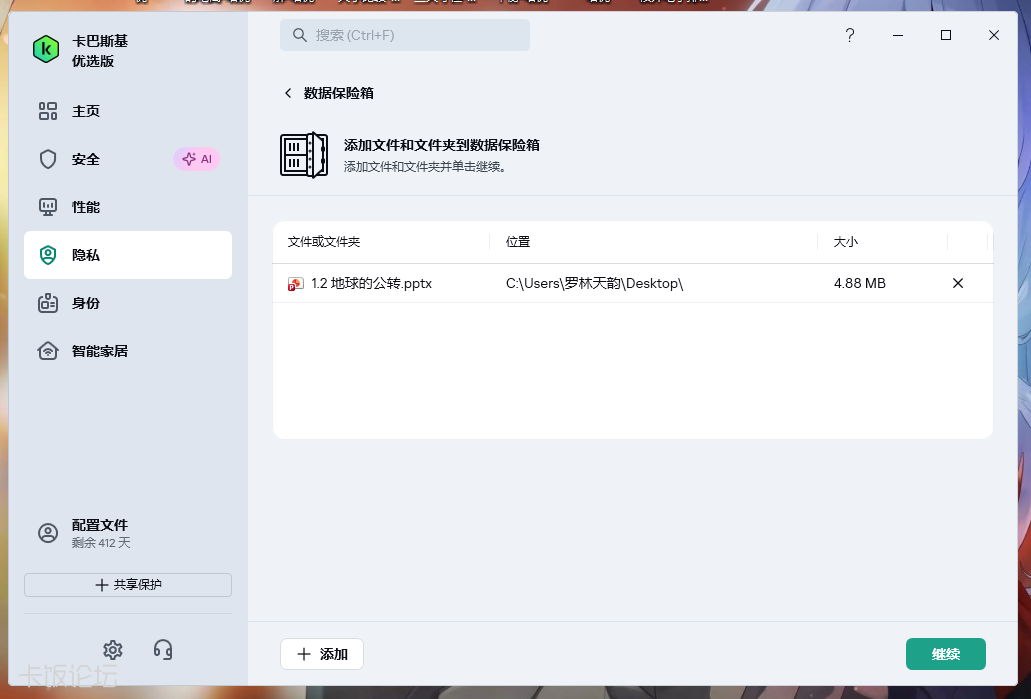The width and height of the screenshot is (1031, 699).
Task: Open settings via the gear icon
Action: click(x=113, y=650)
